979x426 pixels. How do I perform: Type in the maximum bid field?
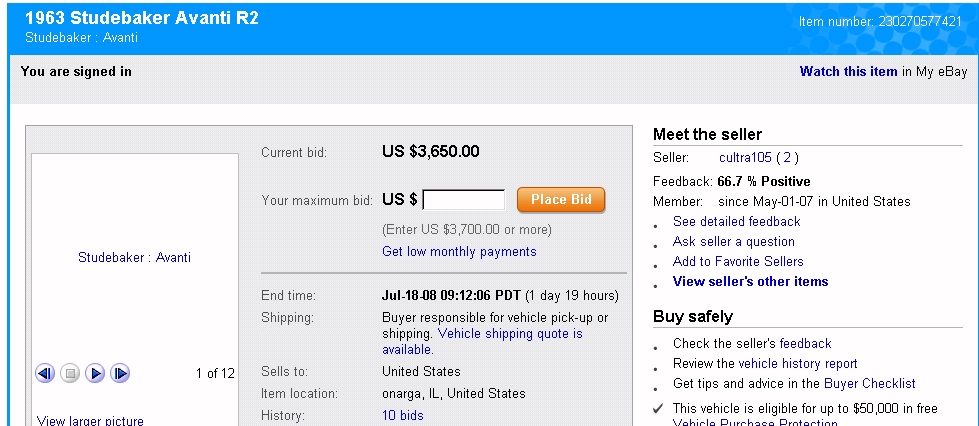tap(464, 200)
